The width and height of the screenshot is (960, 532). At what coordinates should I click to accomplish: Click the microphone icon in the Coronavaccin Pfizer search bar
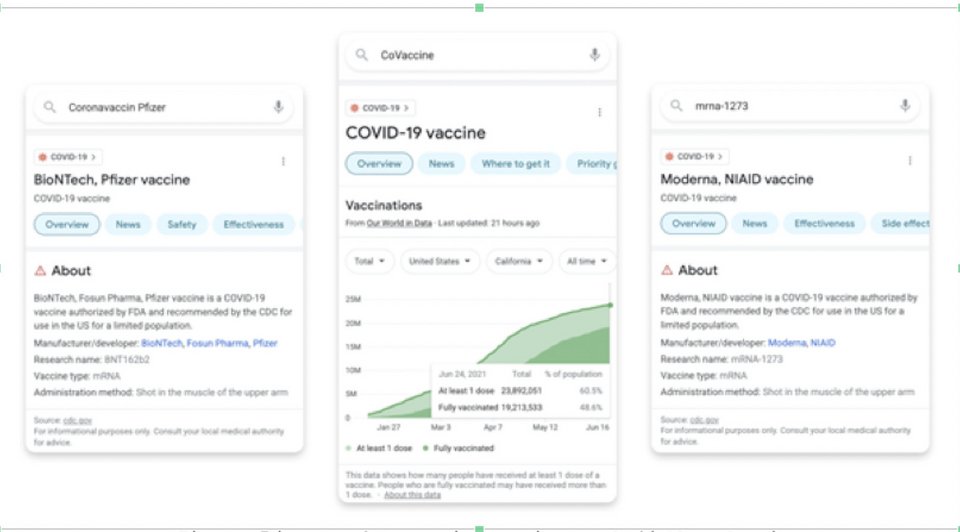[279, 107]
